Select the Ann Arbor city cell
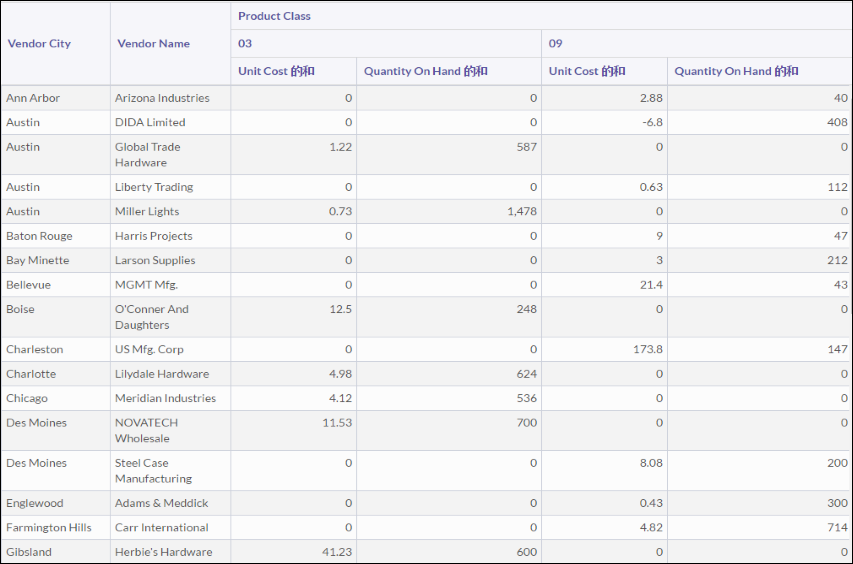 click(x=33, y=98)
